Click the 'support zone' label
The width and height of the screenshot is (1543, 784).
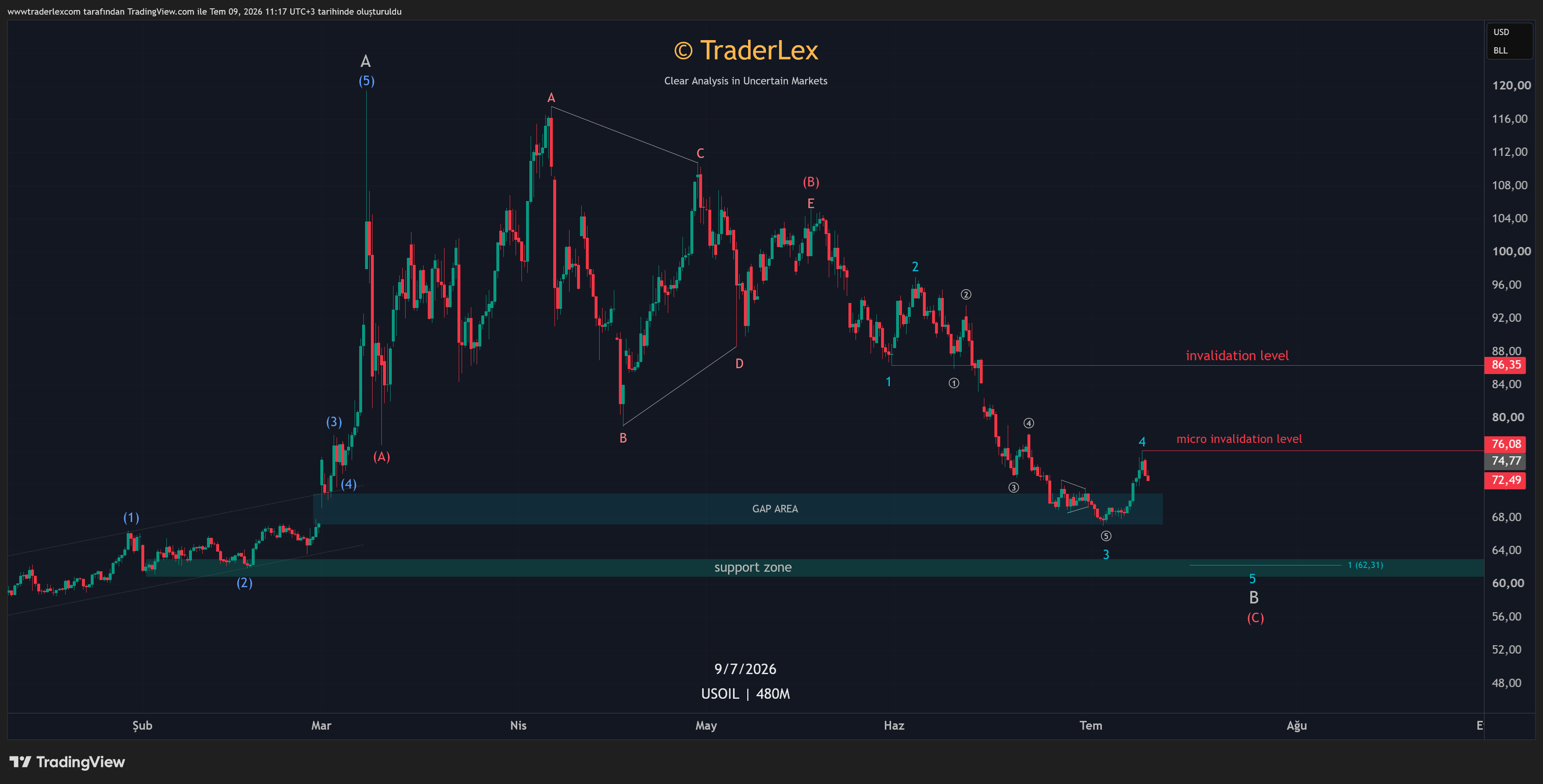point(752,567)
